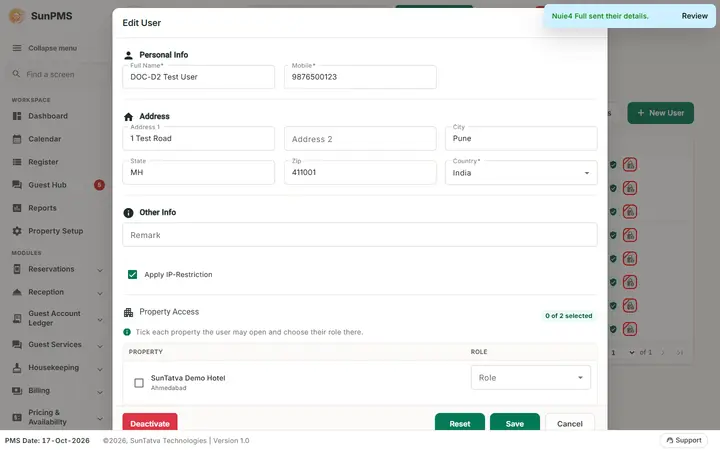Click the empty Address 2 field
720x450 pixels.
click(360, 139)
